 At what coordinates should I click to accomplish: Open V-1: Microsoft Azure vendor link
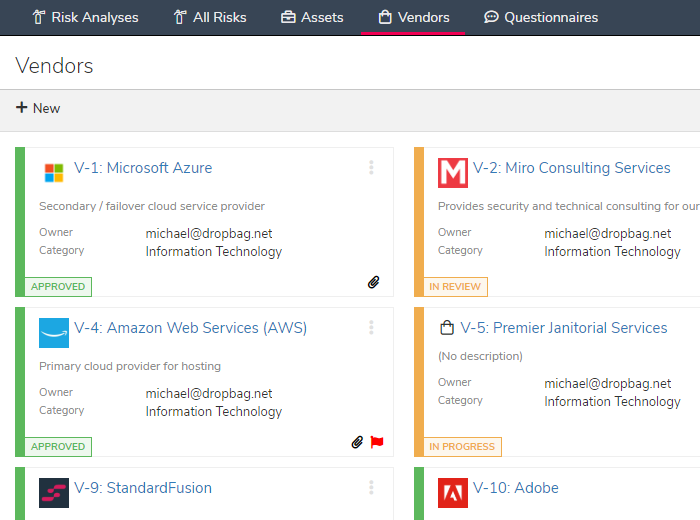point(143,168)
